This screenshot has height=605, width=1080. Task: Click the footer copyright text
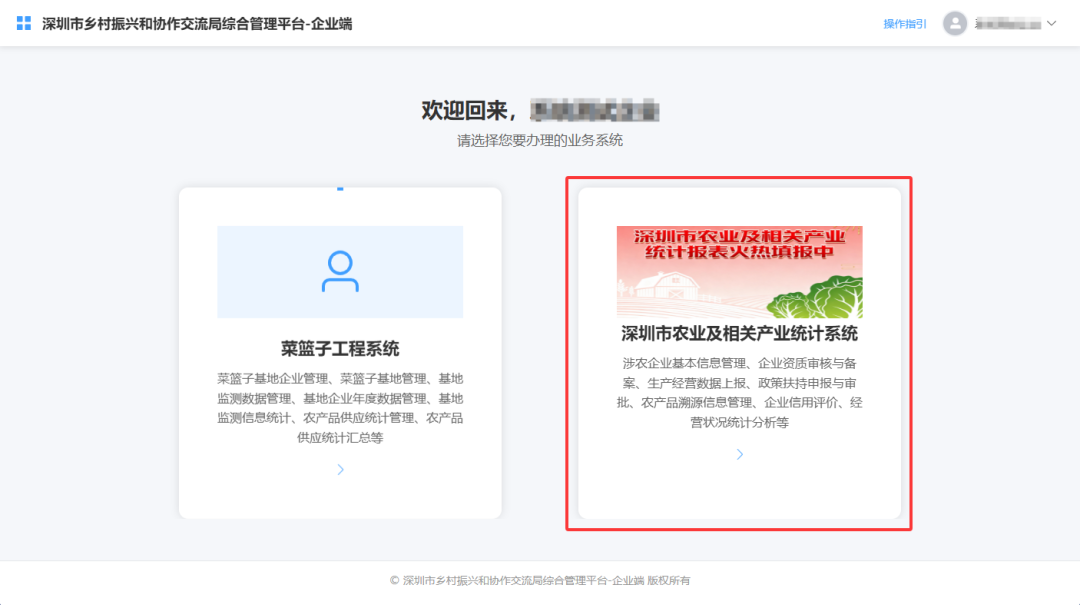tap(540, 580)
